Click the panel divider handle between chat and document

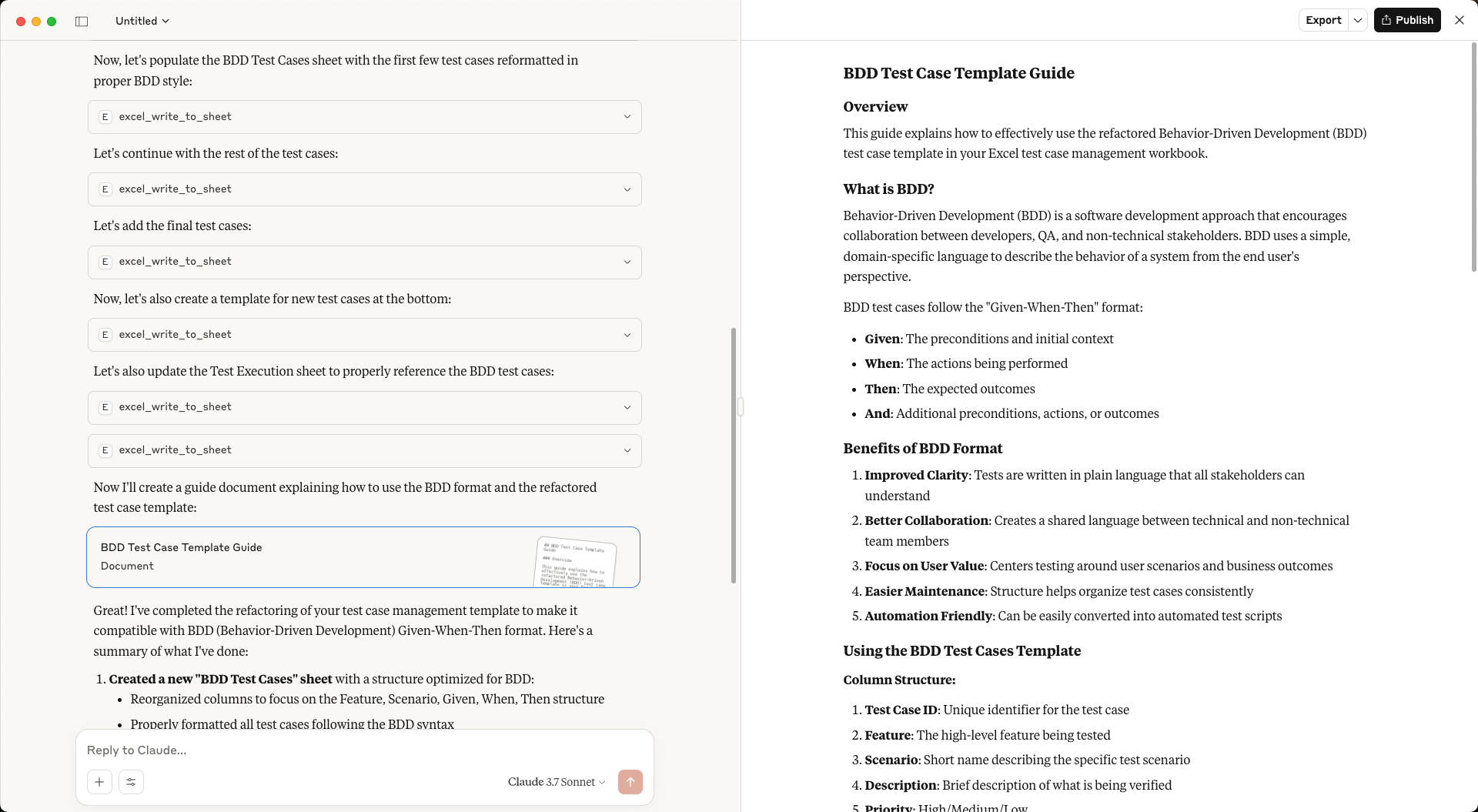click(741, 406)
